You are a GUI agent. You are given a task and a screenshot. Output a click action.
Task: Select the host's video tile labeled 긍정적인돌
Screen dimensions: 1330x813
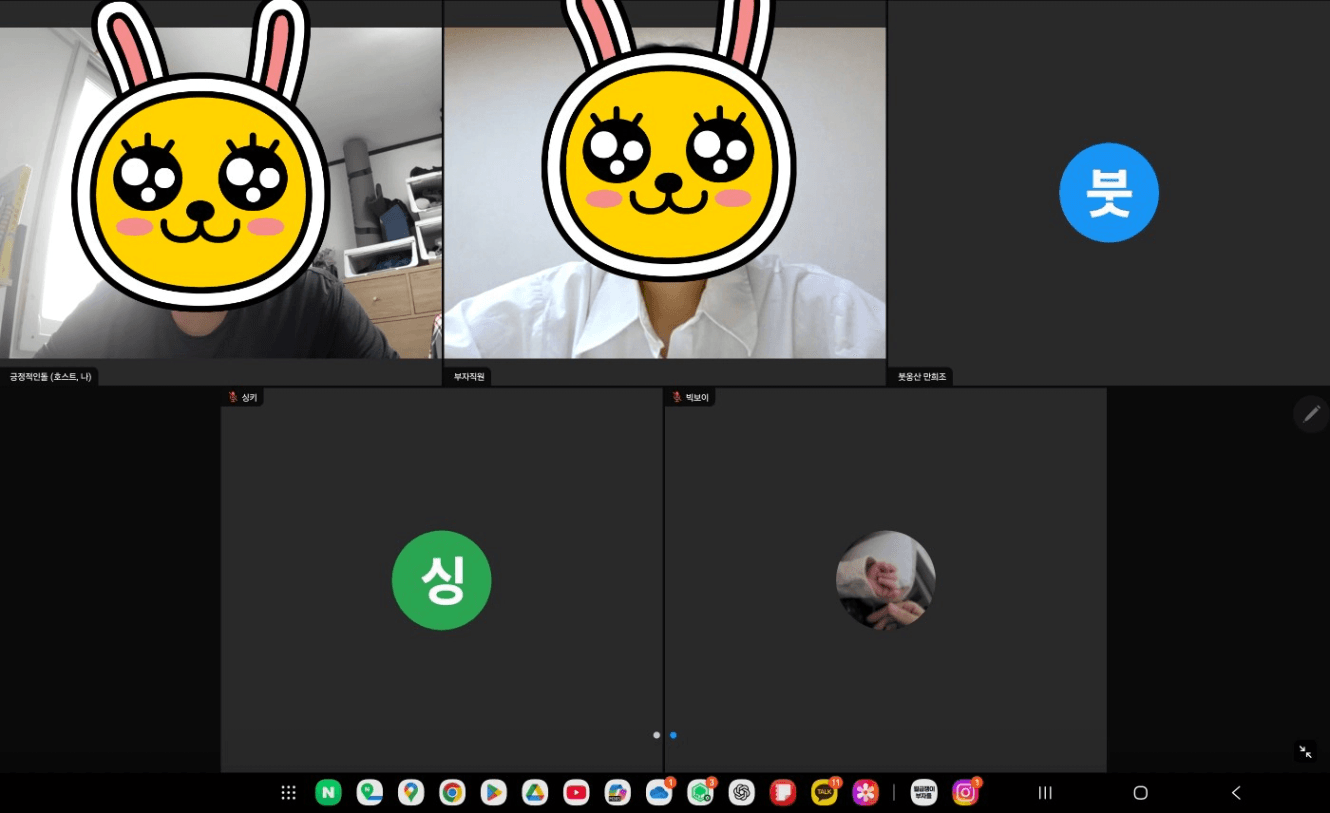click(221, 193)
